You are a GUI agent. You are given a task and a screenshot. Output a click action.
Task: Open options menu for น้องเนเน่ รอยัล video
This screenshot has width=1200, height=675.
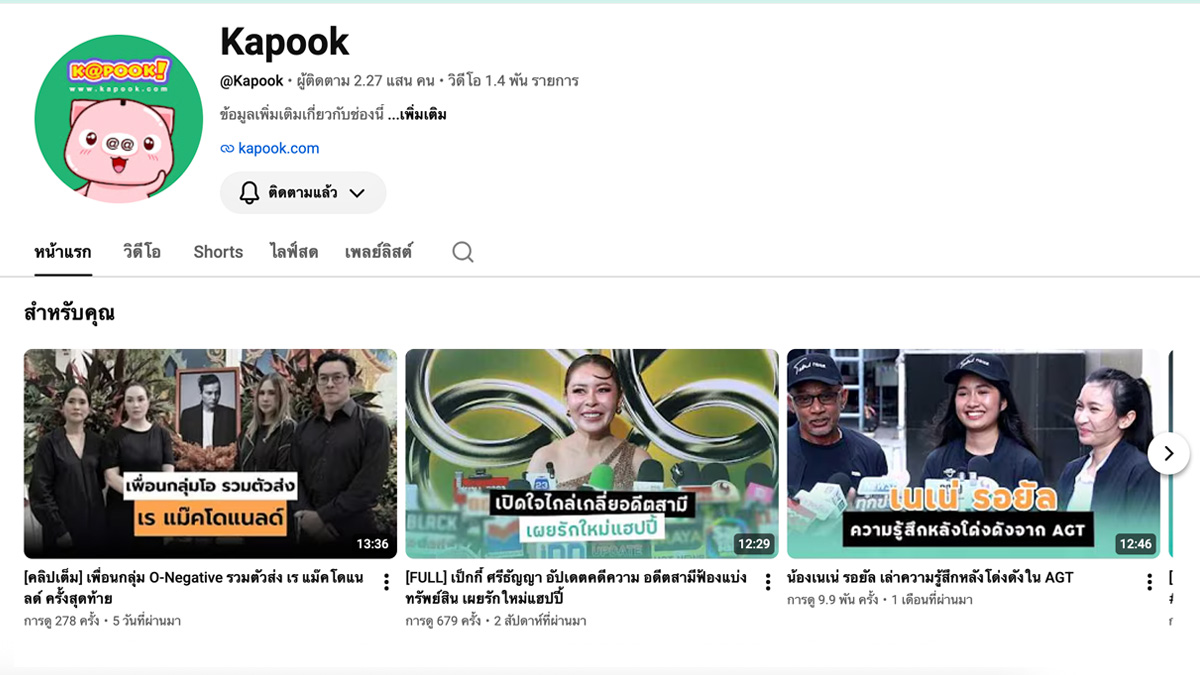coord(1149,582)
